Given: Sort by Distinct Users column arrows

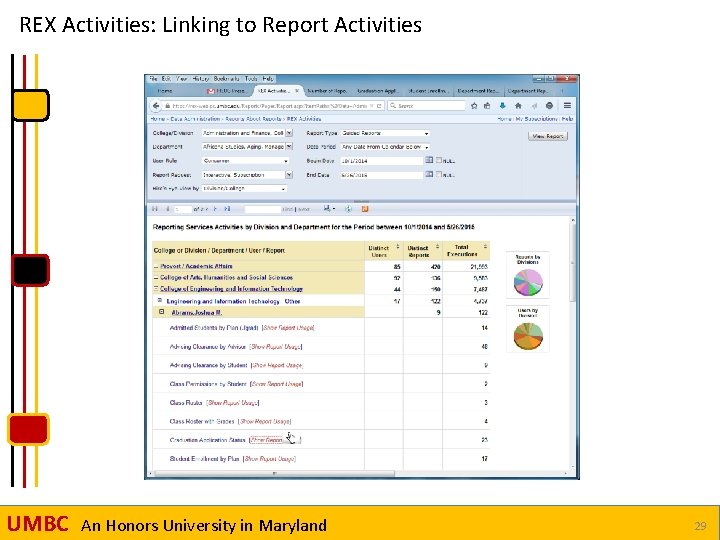Looking at the screenshot, I should [x=398, y=247].
